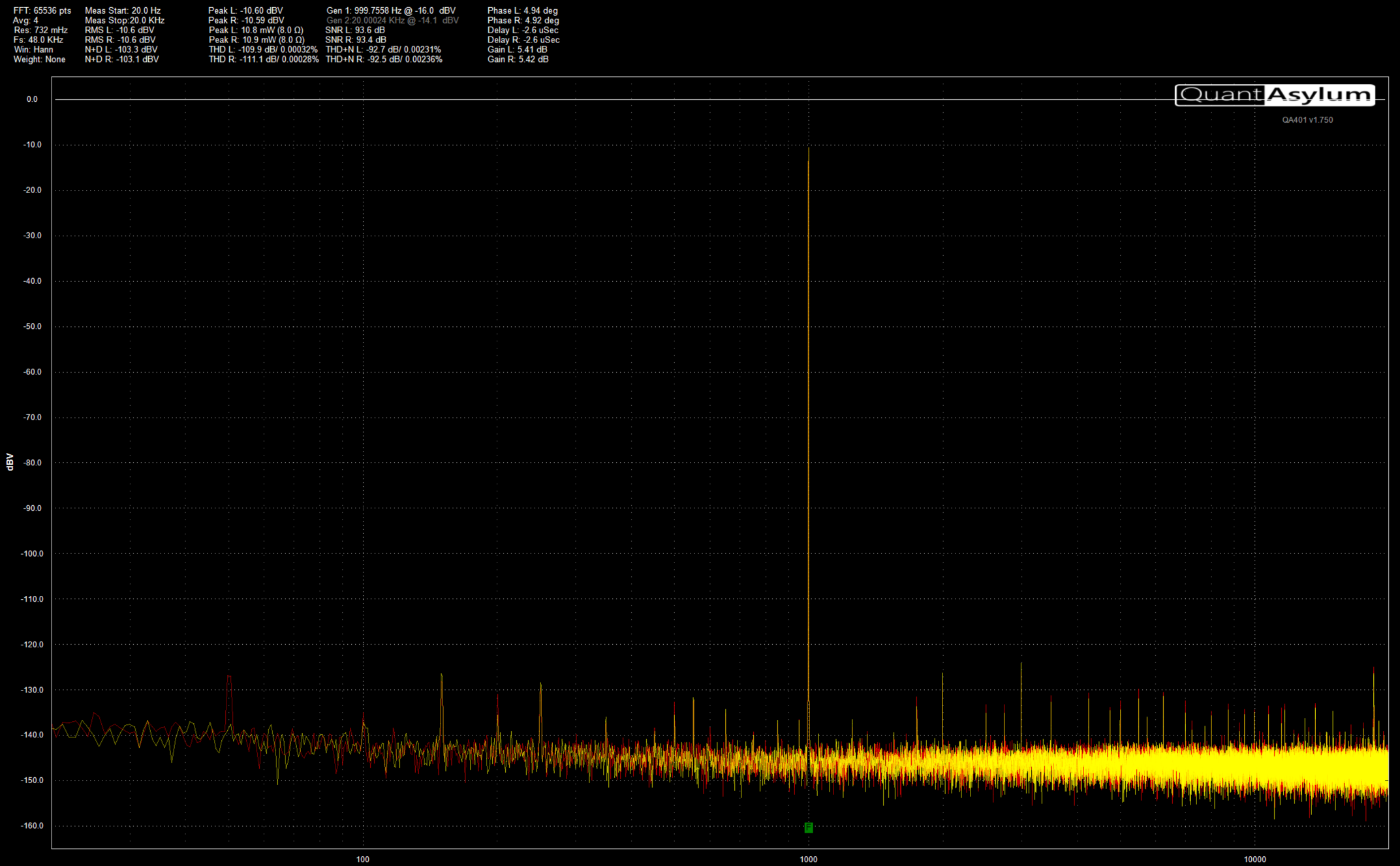Click the '10000' frequency axis label
Screen dimensions: 1400x866
point(1254,859)
